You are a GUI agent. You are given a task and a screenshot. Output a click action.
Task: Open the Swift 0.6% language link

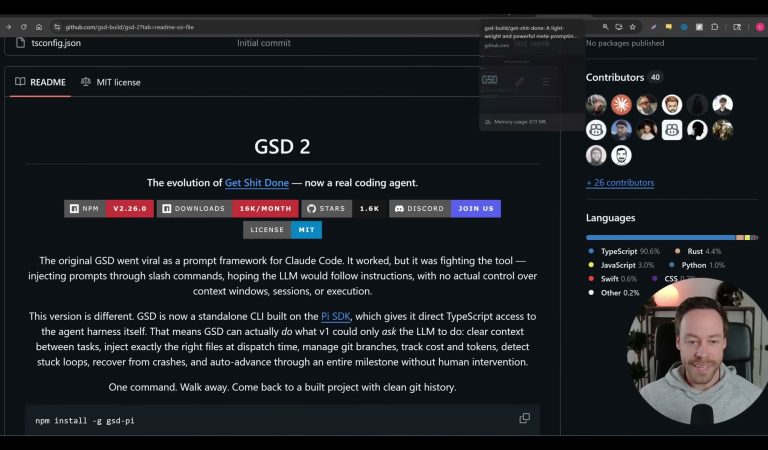point(613,279)
